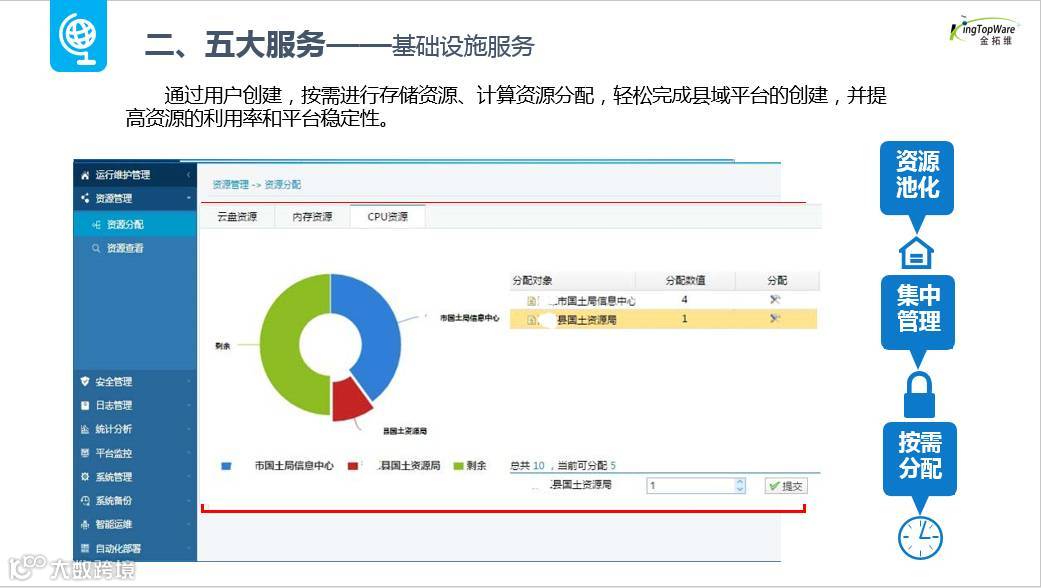Click file icon in 市国土局信息中心 row
The height and width of the screenshot is (588, 1041).
pos(532,301)
